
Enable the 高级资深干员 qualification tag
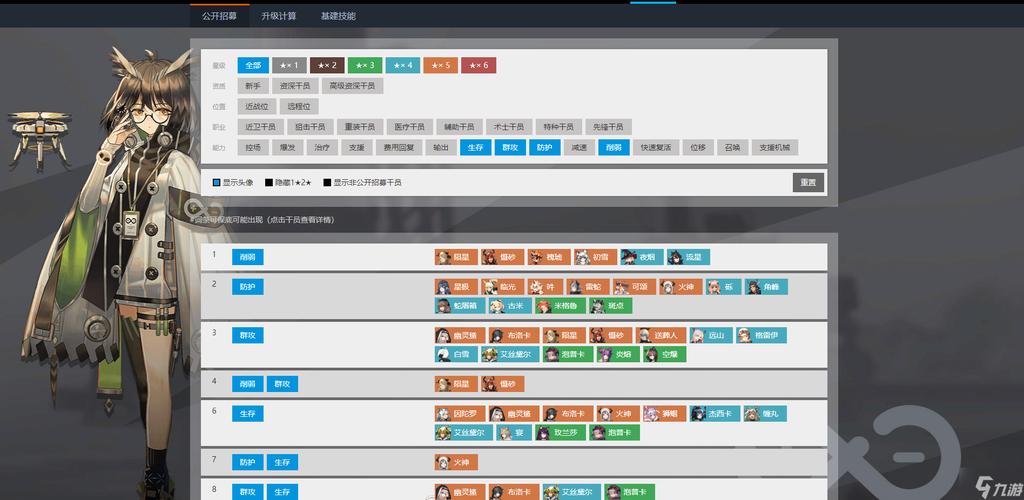[x=352, y=86]
